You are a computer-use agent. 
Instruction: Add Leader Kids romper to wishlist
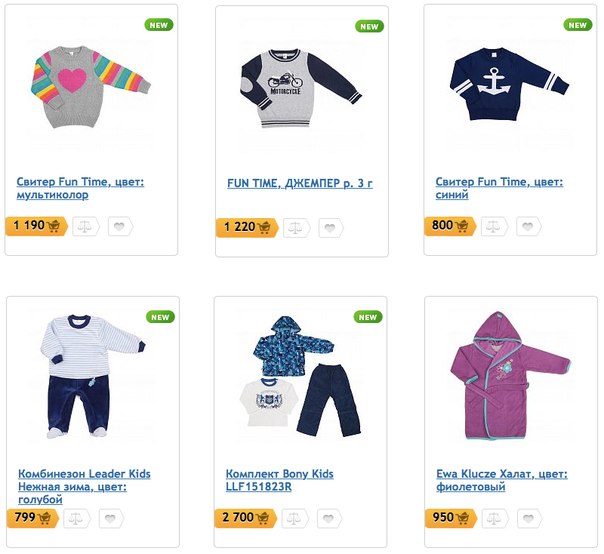[111, 518]
